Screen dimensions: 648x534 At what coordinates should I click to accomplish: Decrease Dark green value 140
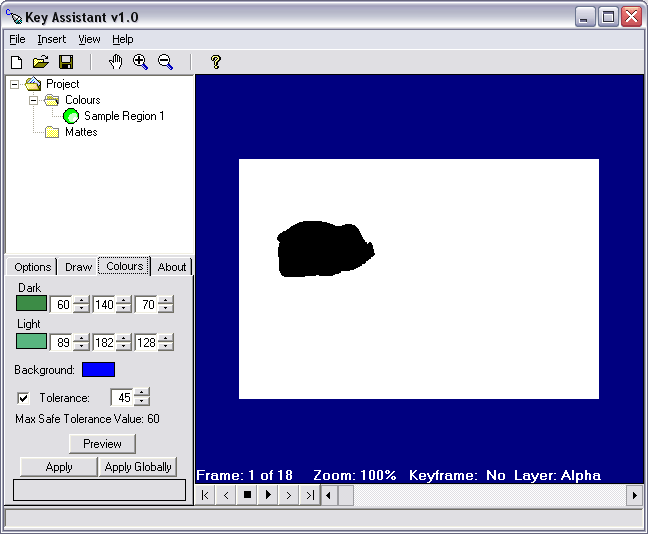[124, 308]
